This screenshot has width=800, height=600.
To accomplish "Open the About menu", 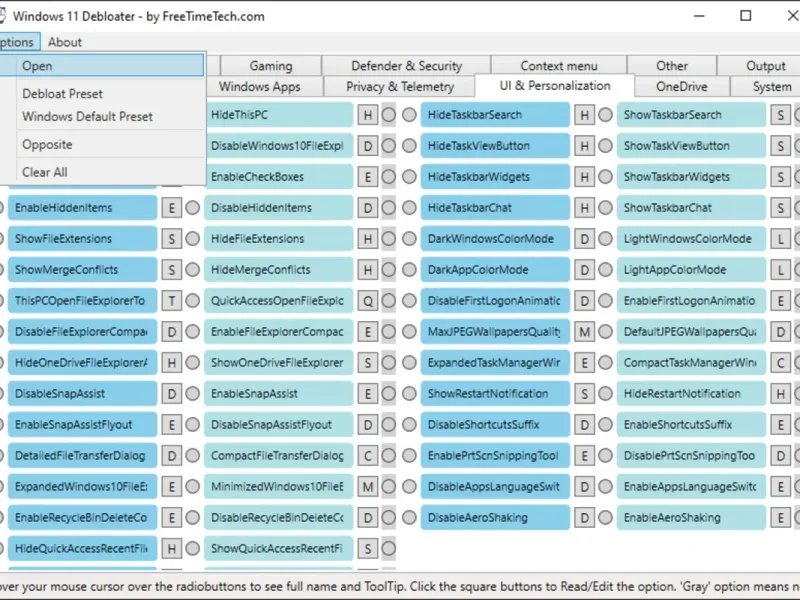I will 65,42.
